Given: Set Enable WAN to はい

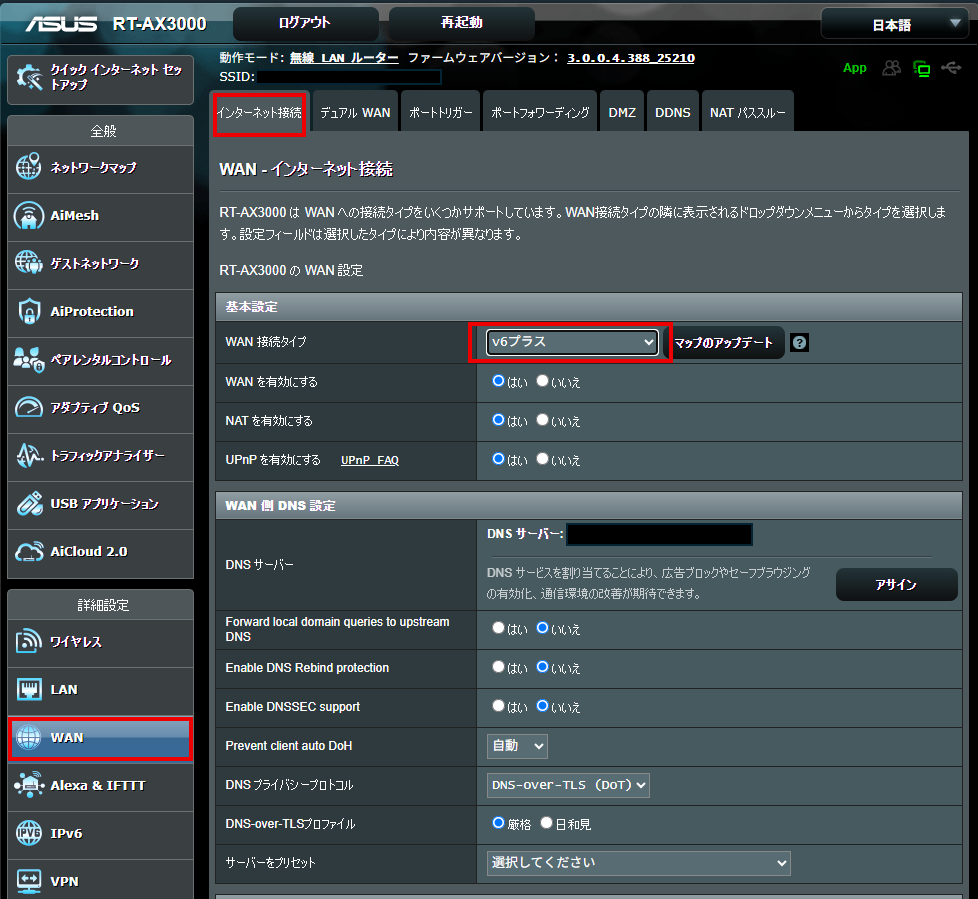Looking at the screenshot, I should [498, 381].
